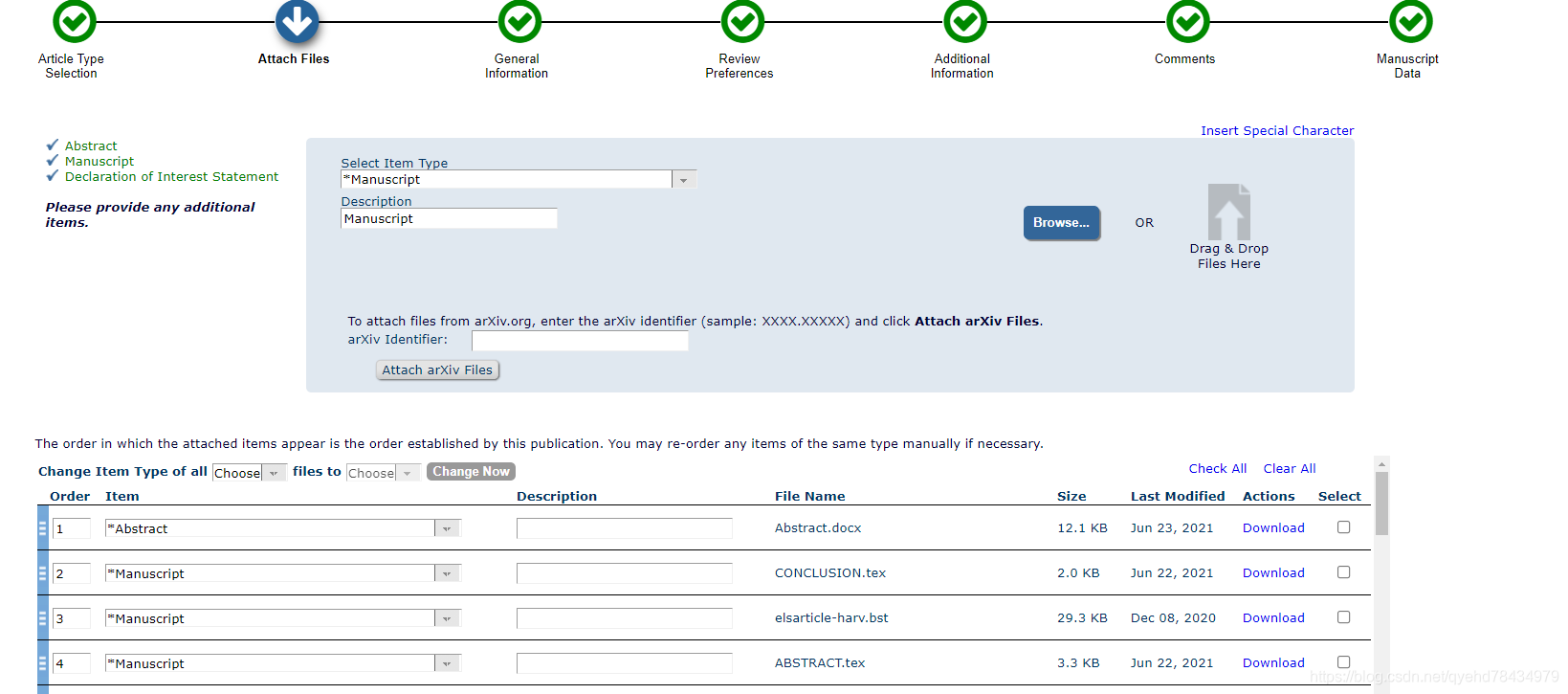1568x694 pixels.
Task: Click the Browse... button
Action: [1061, 222]
